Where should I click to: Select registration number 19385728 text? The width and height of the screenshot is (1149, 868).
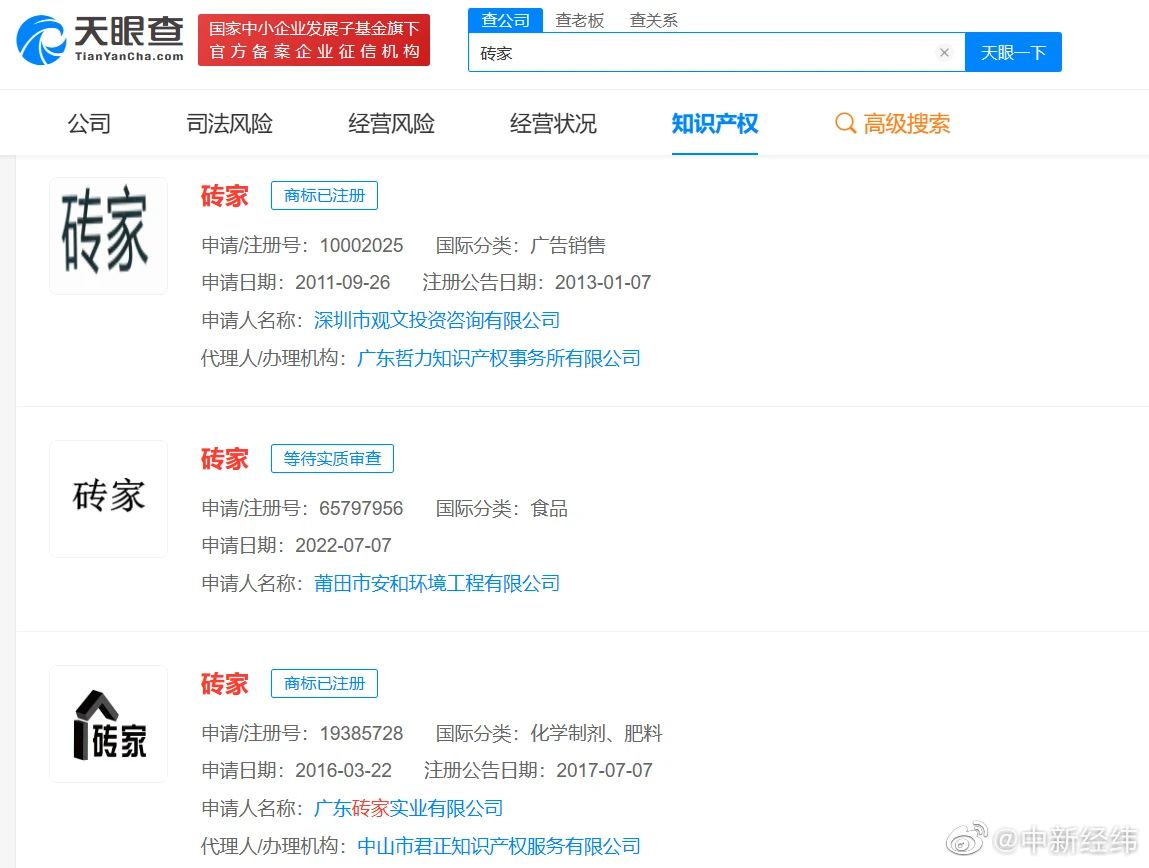pyautogui.click(x=361, y=733)
